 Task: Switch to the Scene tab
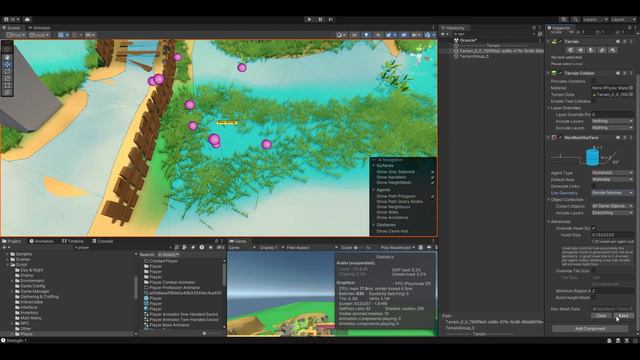[x=11, y=28]
